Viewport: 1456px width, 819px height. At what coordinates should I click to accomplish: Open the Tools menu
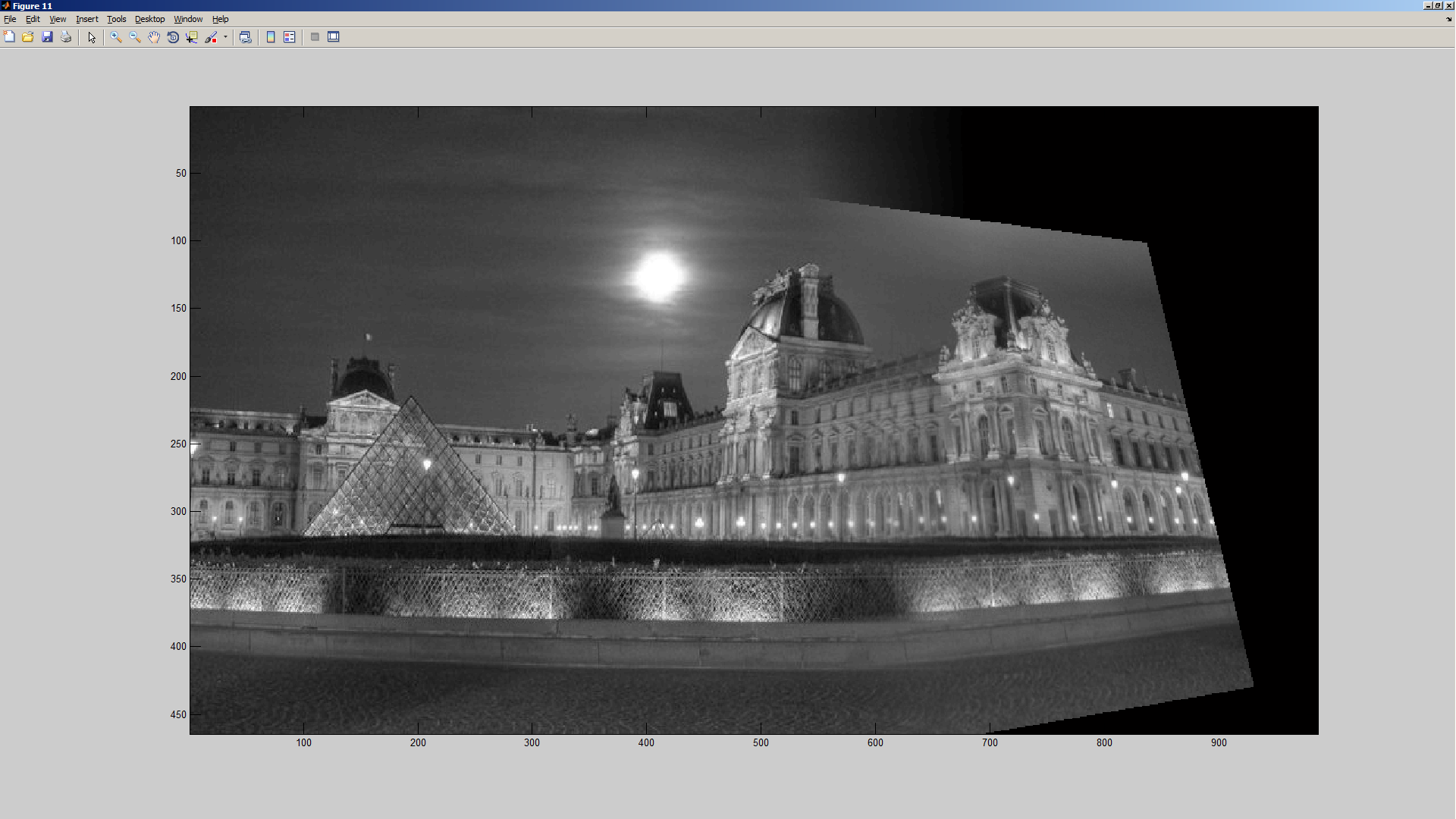pyautogui.click(x=116, y=19)
